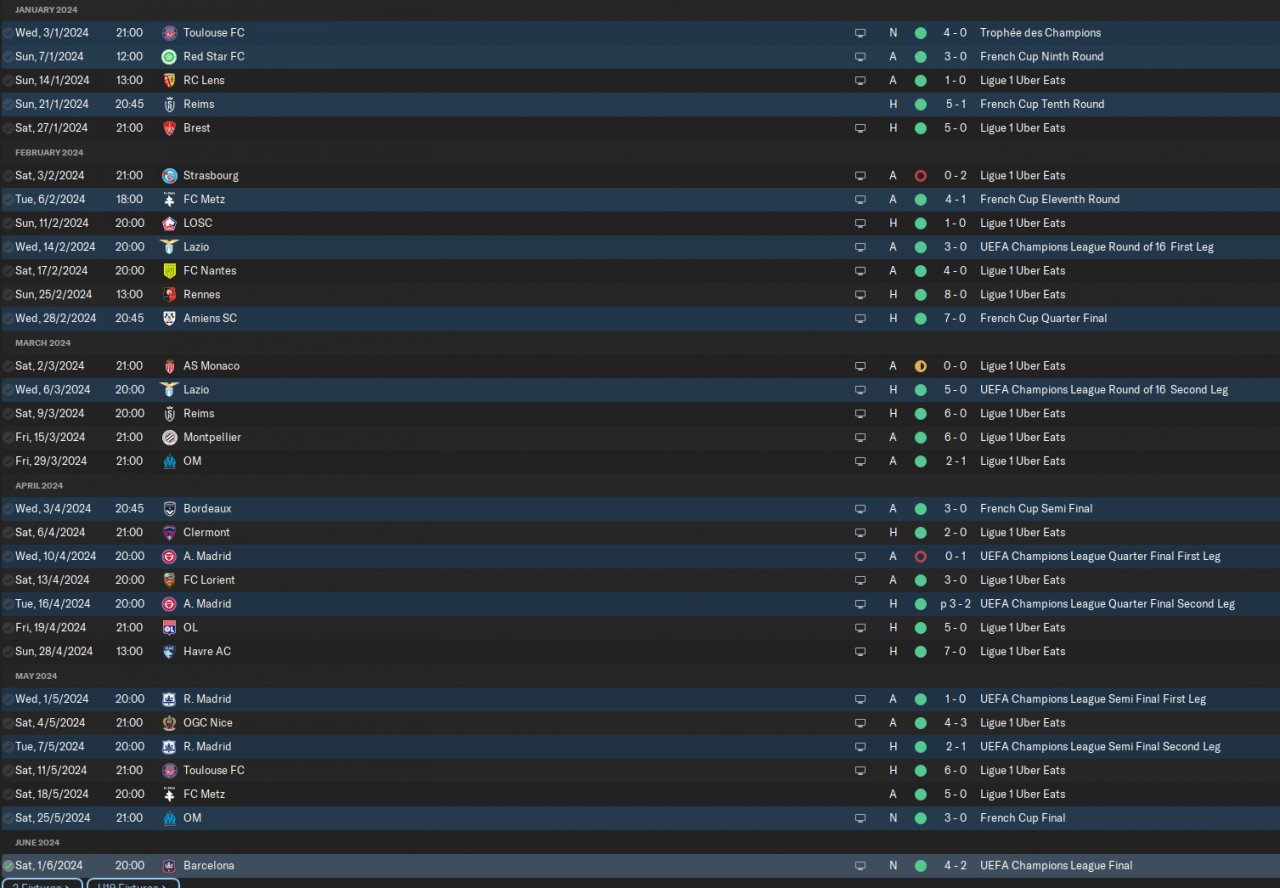Toggle the check circle beside Wed, 3/1/2024
The width and height of the screenshot is (1280, 888).
click(x=8, y=33)
